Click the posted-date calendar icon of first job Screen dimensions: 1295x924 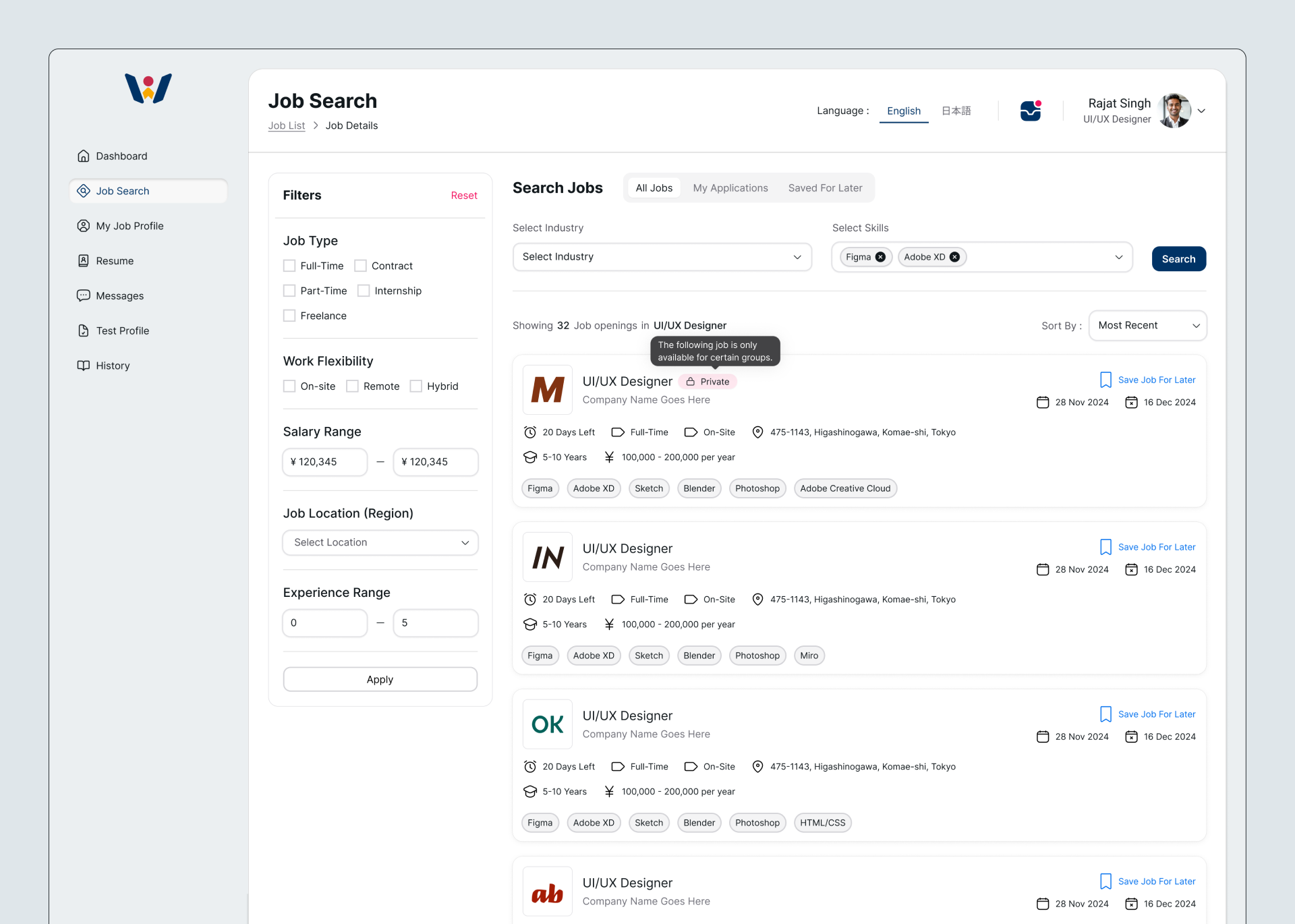click(1043, 403)
